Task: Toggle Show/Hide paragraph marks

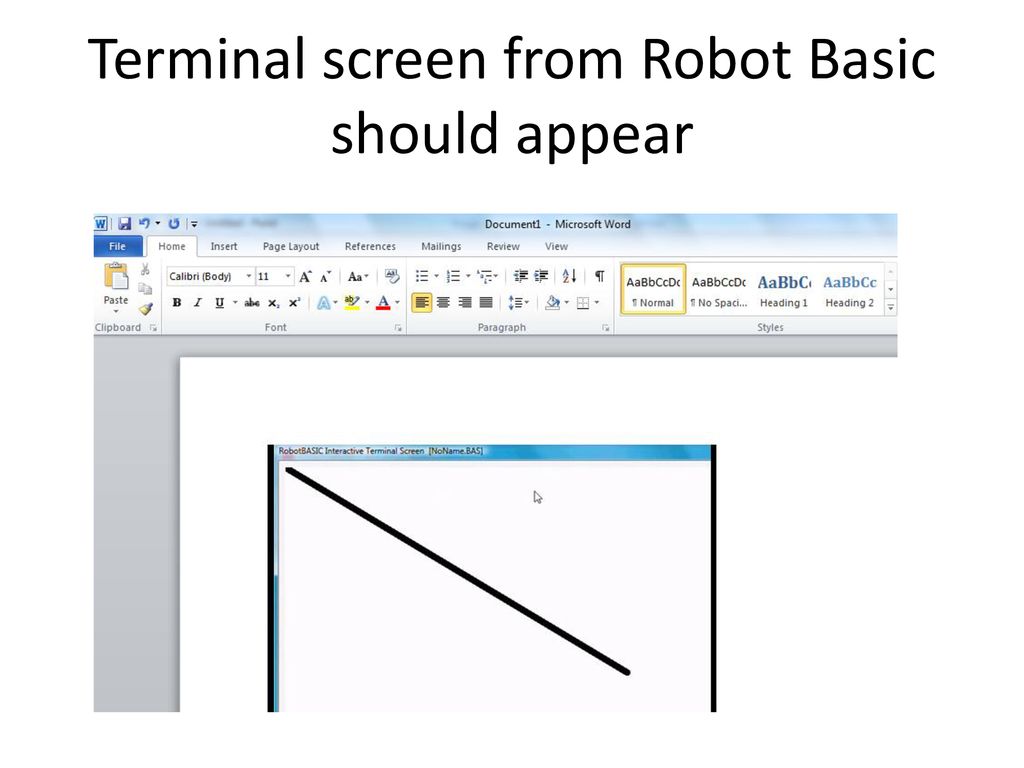Action: pos(599,276)
